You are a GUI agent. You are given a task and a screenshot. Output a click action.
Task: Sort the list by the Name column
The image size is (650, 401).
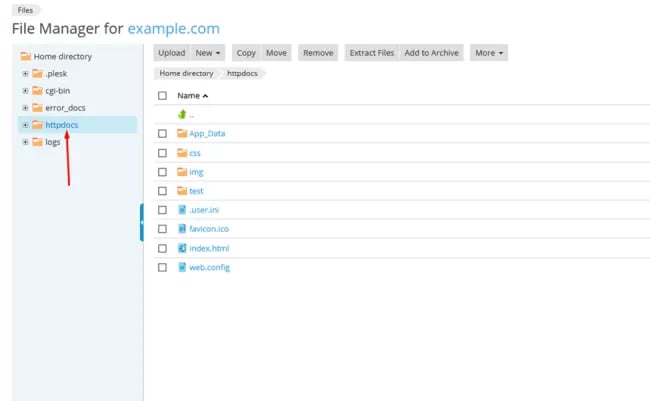point(192,96)
